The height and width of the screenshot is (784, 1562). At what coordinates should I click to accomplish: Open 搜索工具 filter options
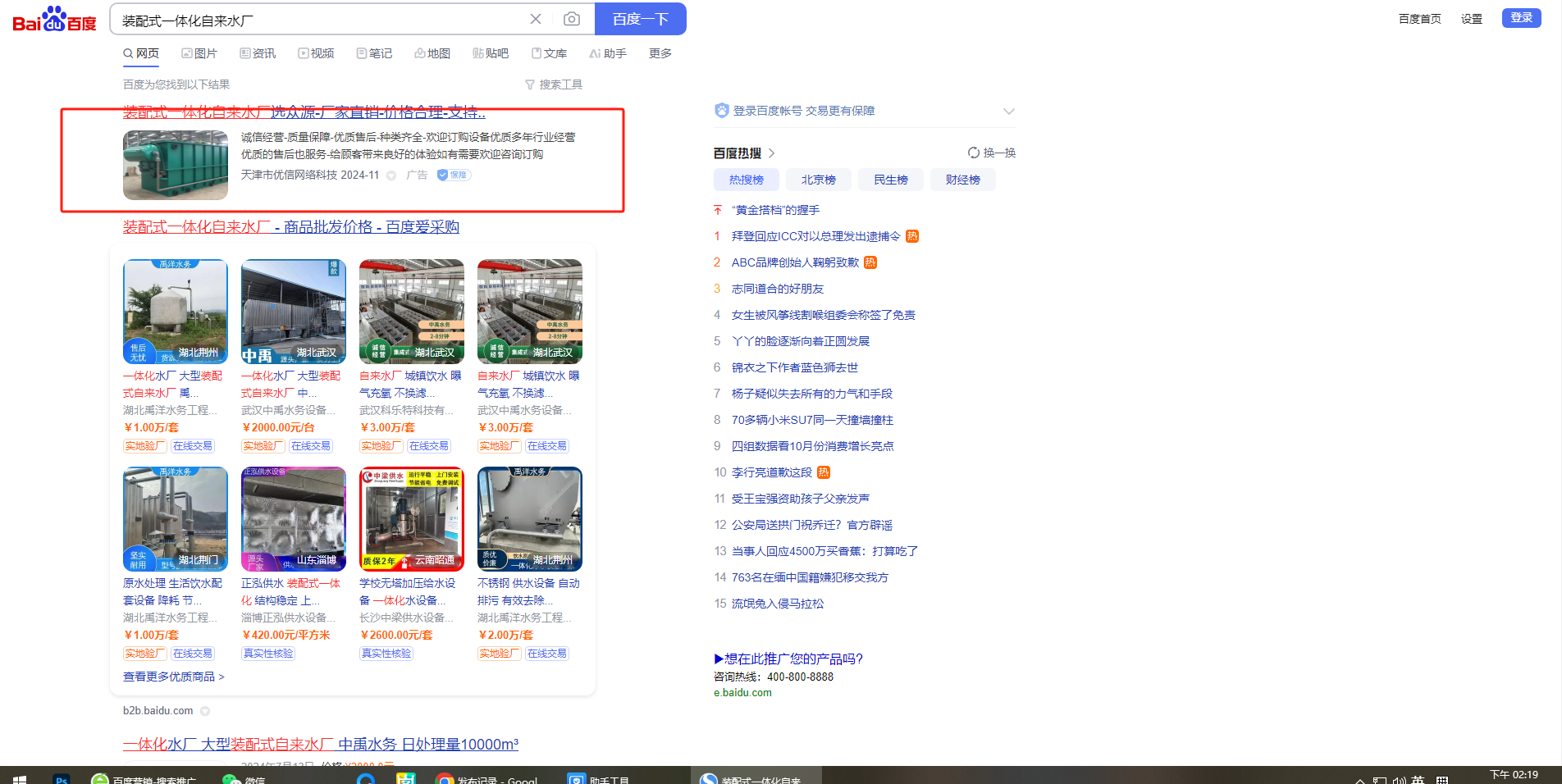[x=554, y=84]
